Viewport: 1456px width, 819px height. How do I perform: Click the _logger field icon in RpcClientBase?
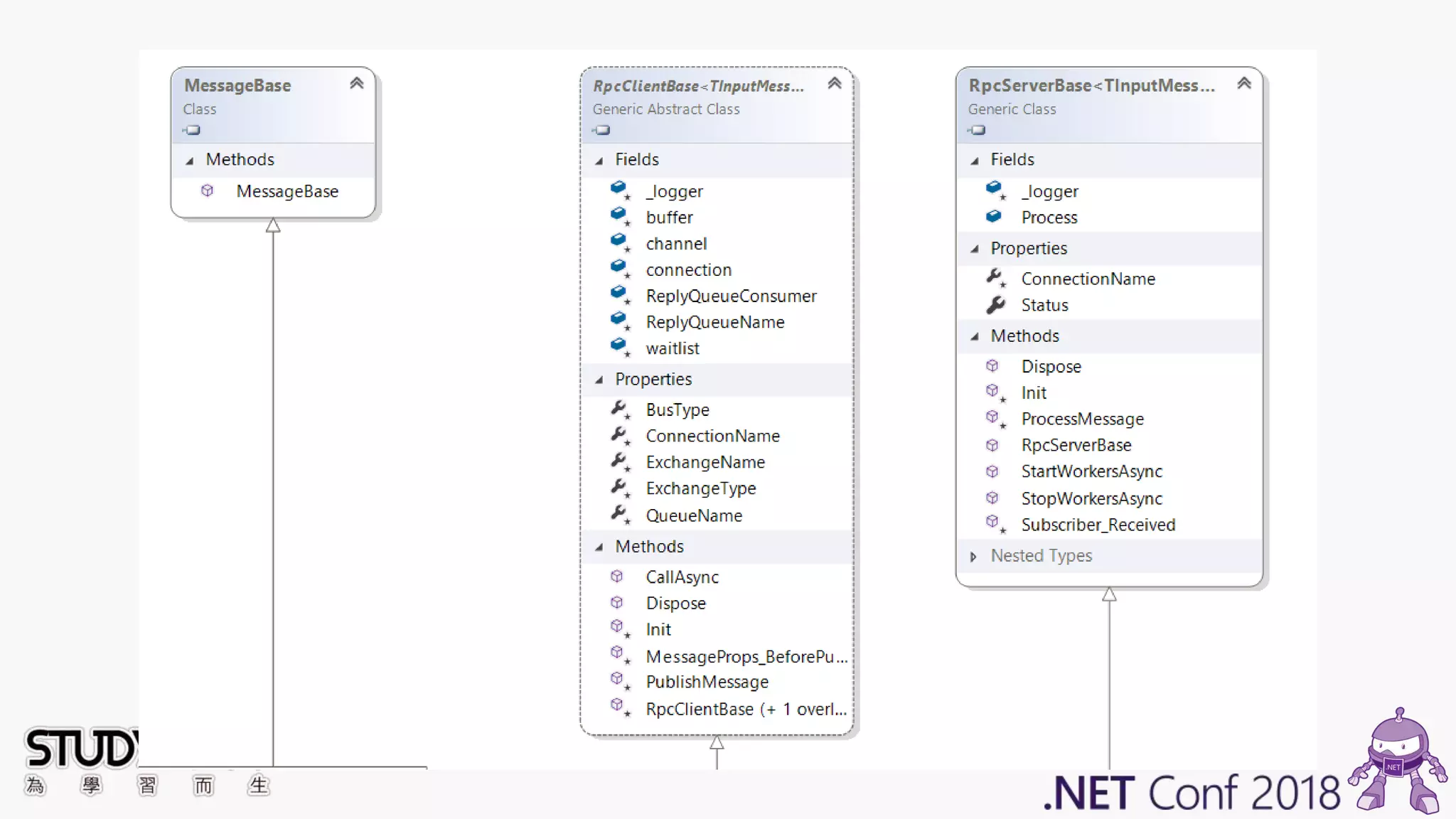tap(619, 189)
